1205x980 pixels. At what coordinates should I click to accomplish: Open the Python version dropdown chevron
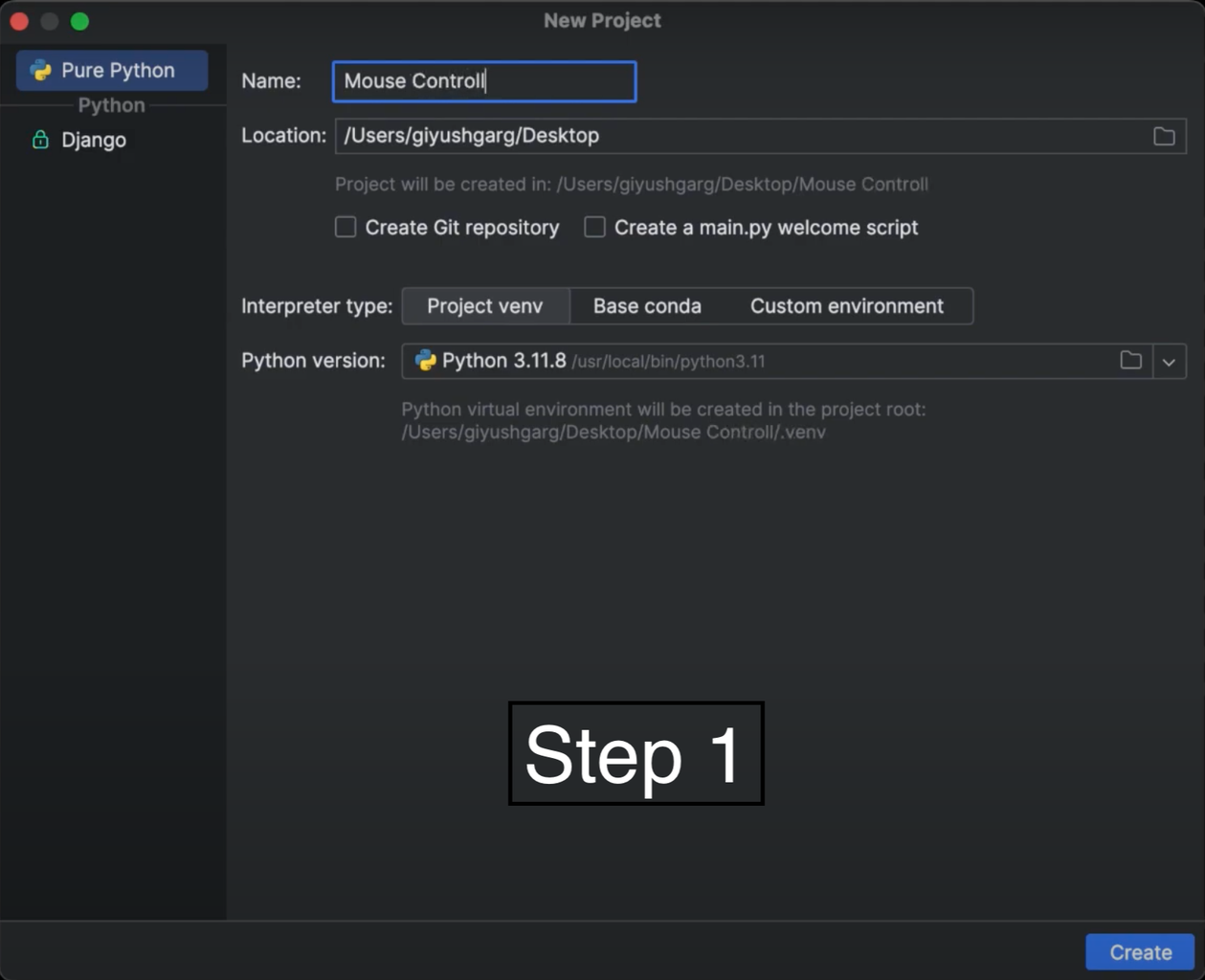tap(1169, 361)
